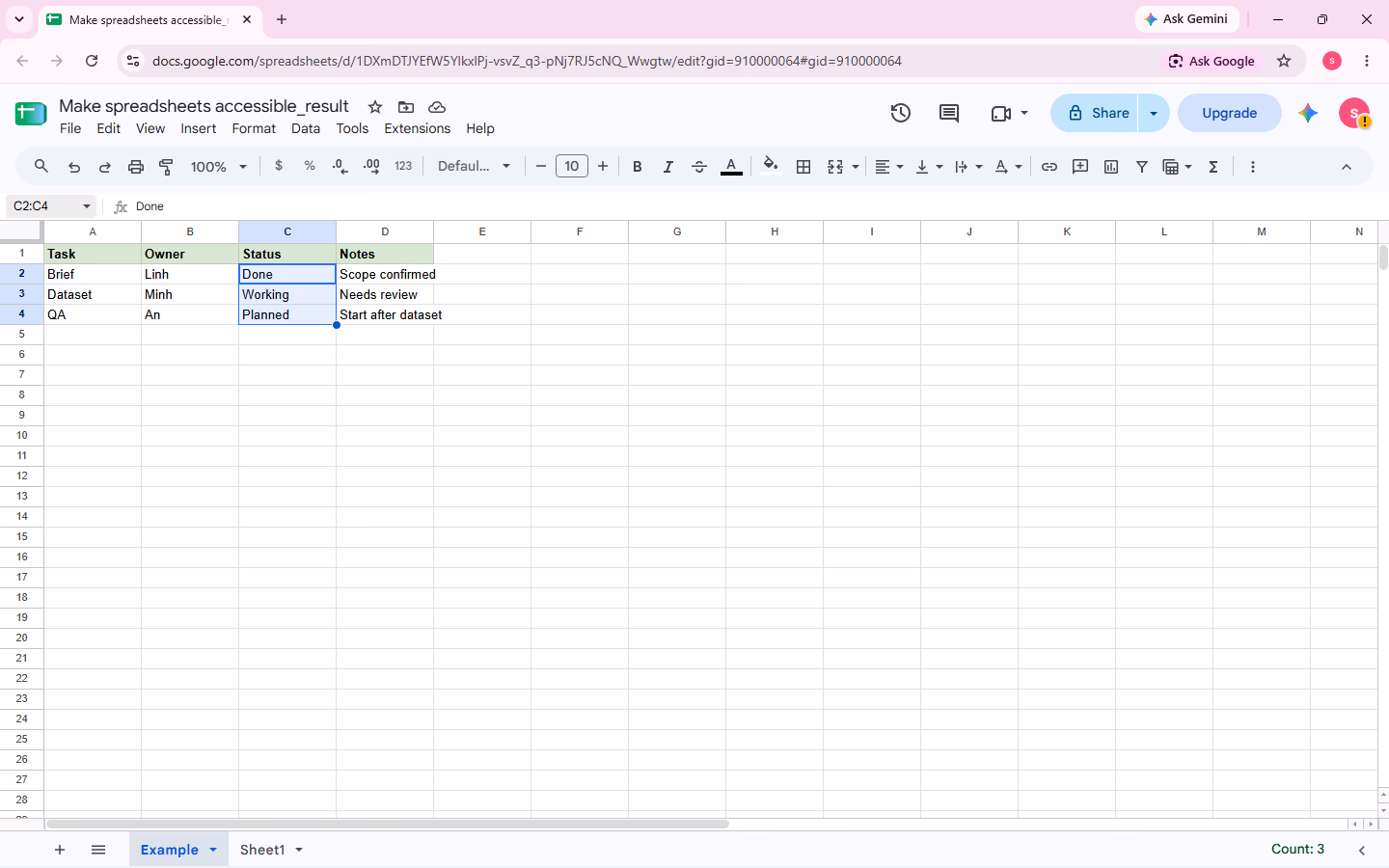The width and height of the screenshot is (1389, 868).
Task: Decrease decimal places
Action: [340, 166]
